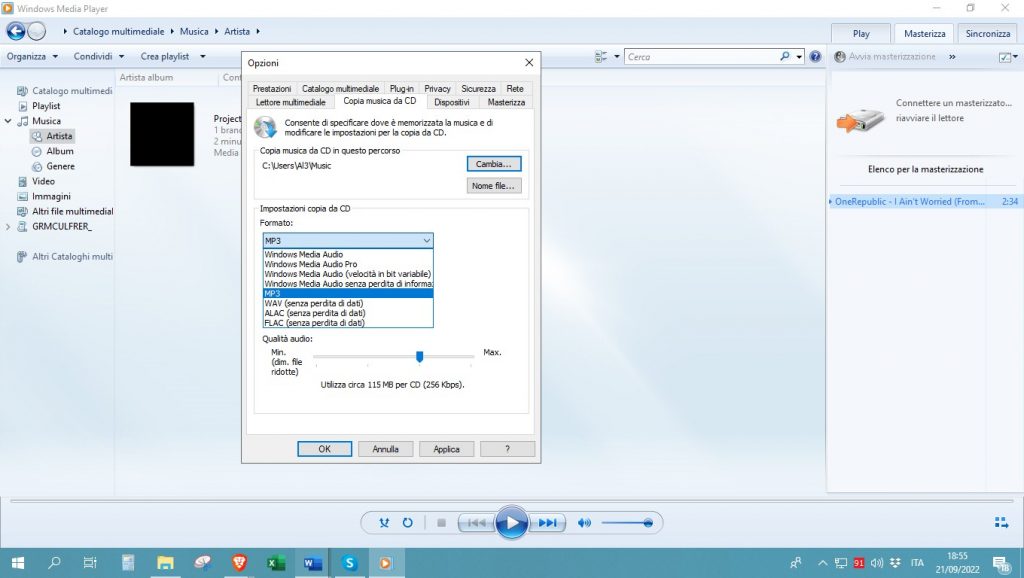The height and width of the screenshot is (578, 1024).
Task: Click the Next track icon
Action: 548,523
